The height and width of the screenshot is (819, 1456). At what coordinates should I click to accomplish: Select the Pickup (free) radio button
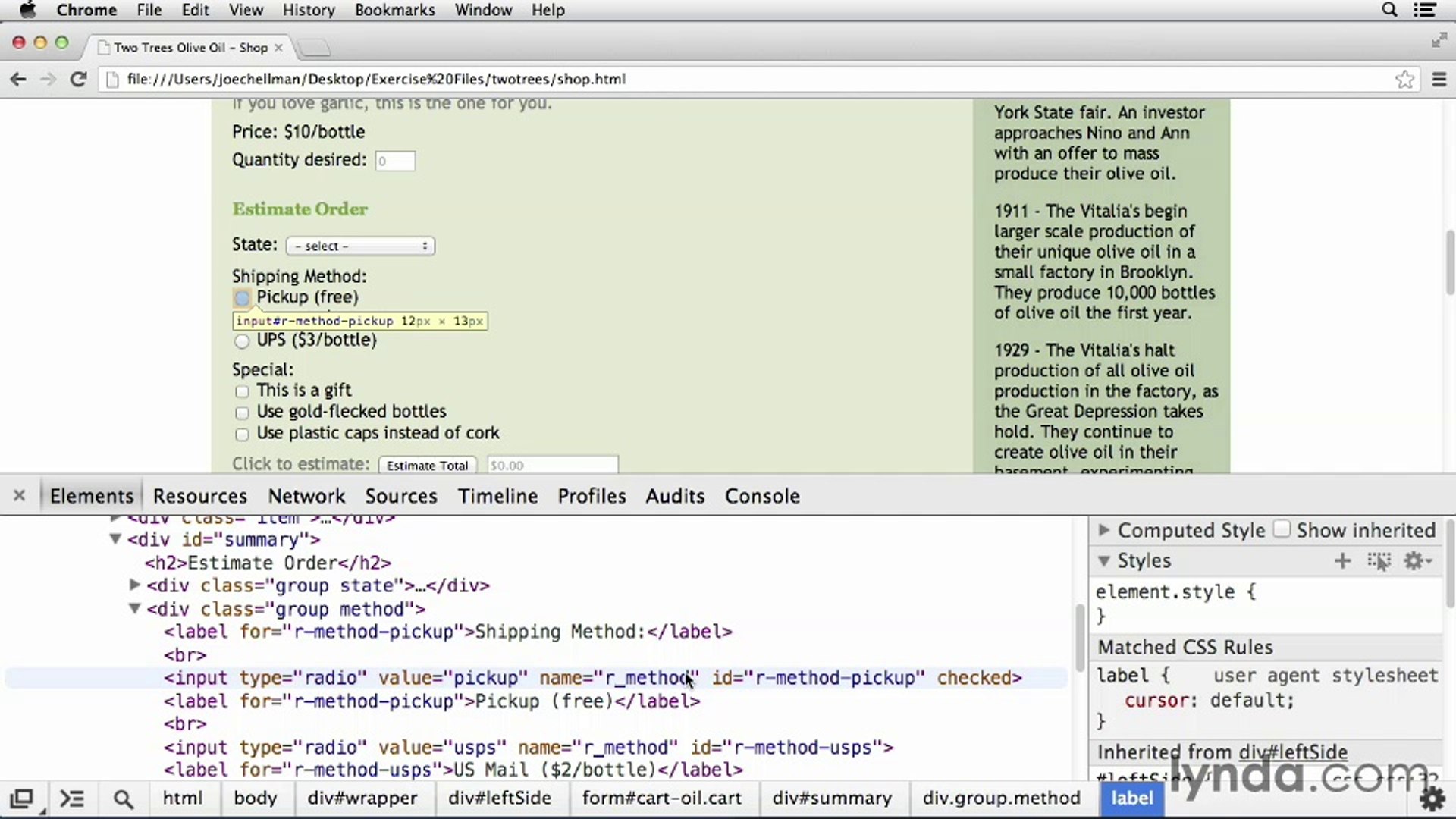coord(241,297)
